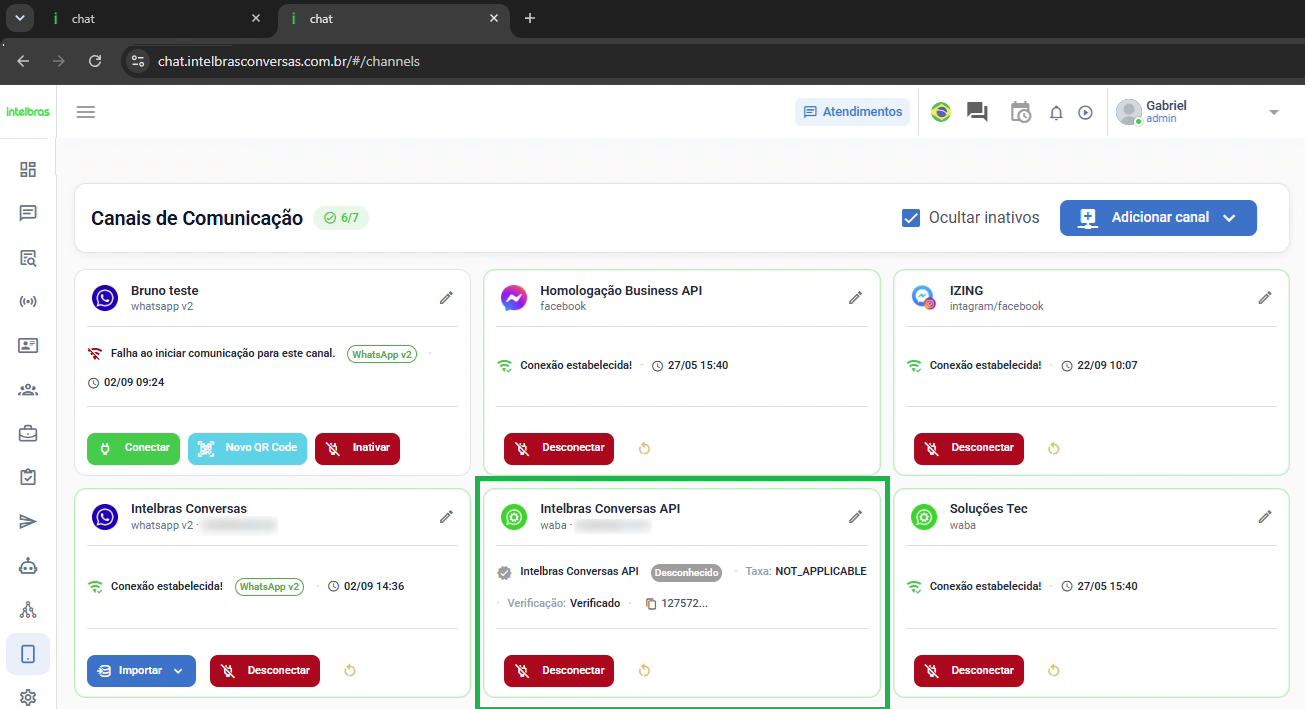
Task: Disconnect the Intelbras Conversas channel
Action: click(265, 670)
